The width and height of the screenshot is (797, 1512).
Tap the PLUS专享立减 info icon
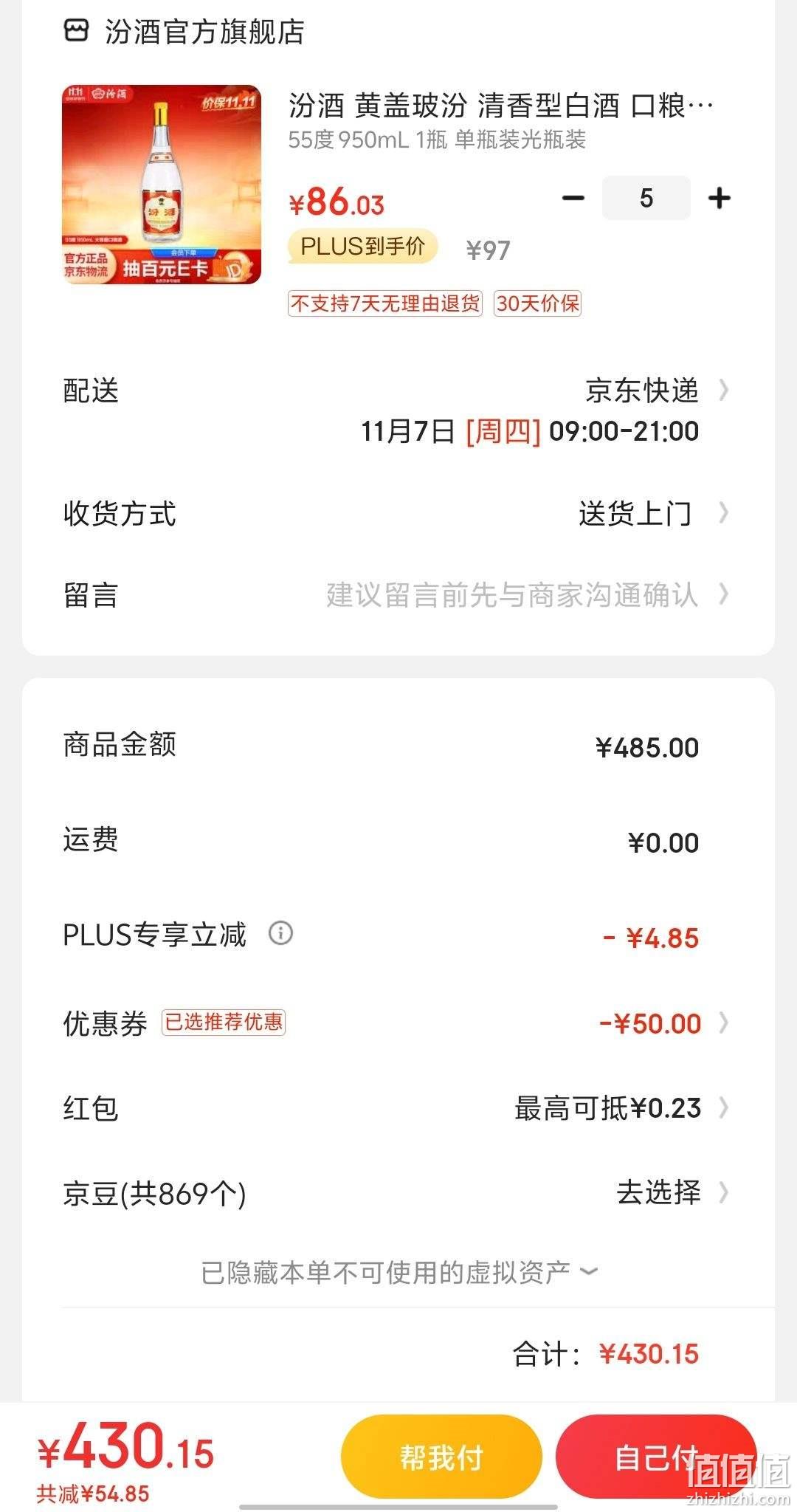pos(280,933)
